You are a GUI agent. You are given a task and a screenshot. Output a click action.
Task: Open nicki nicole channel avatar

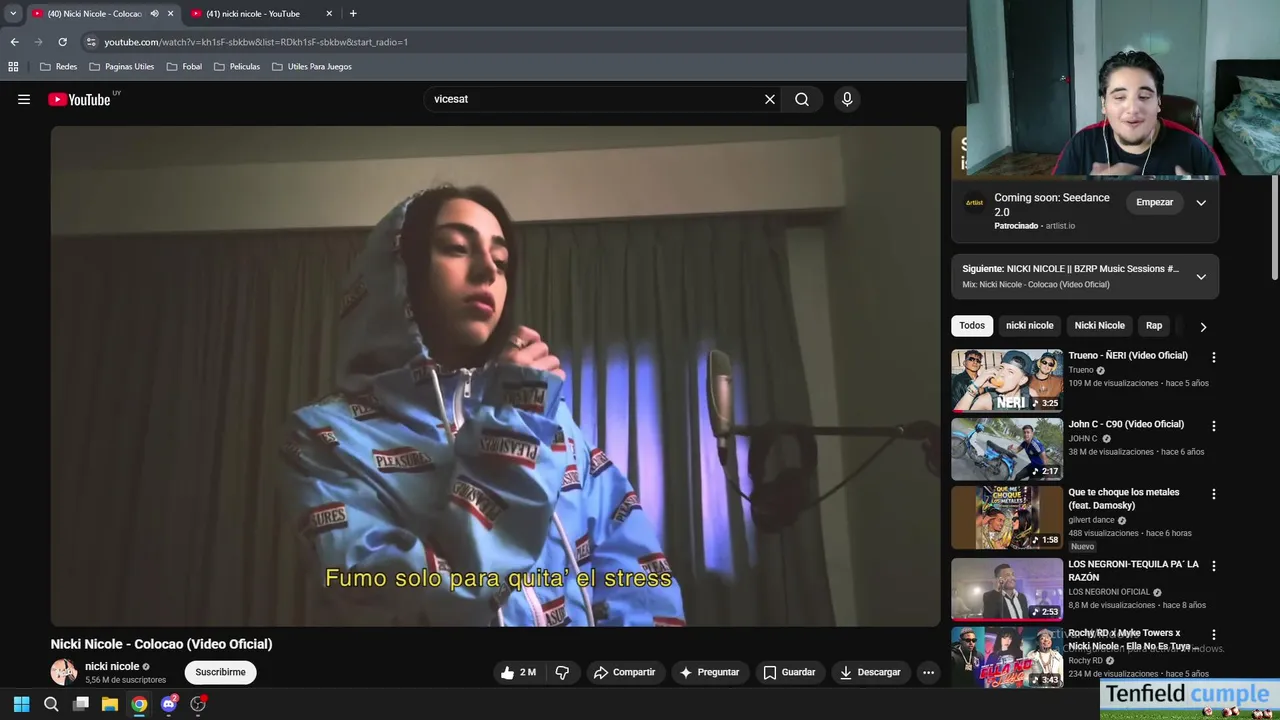[x=64, y=672]
